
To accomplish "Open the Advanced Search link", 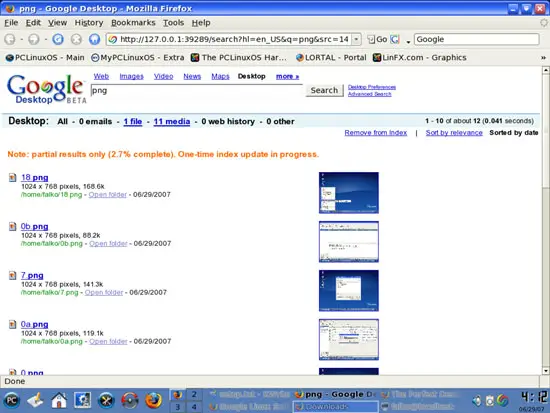I will [x=369, y=94].
